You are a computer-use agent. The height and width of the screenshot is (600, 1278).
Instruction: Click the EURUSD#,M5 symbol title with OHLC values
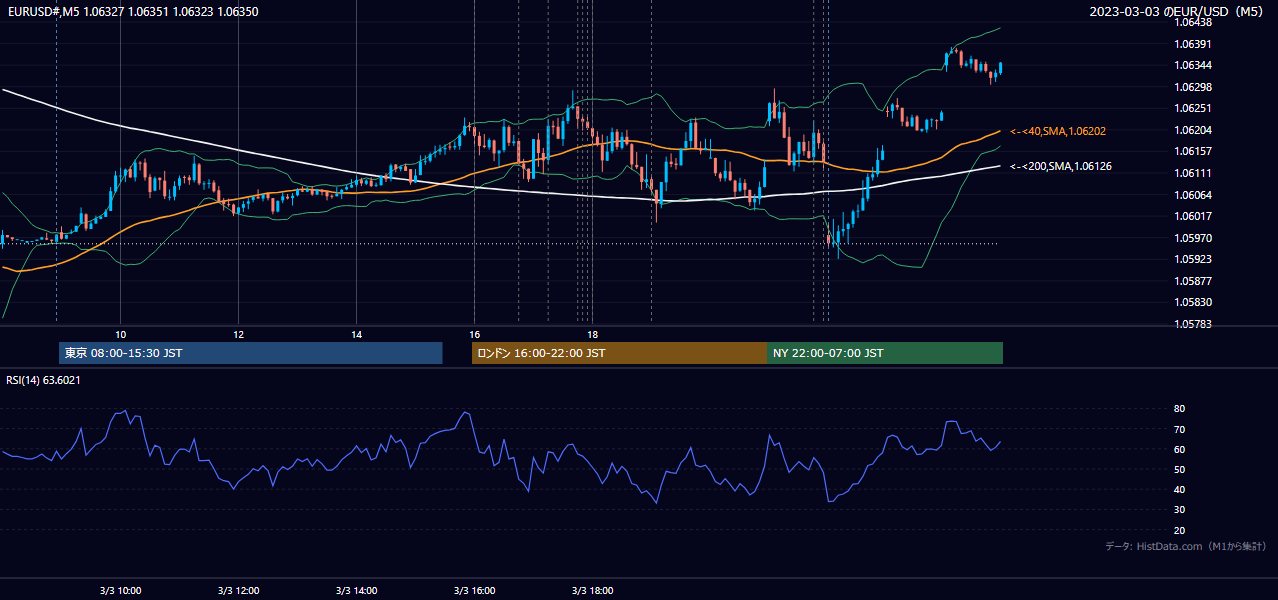click(132, 11)
